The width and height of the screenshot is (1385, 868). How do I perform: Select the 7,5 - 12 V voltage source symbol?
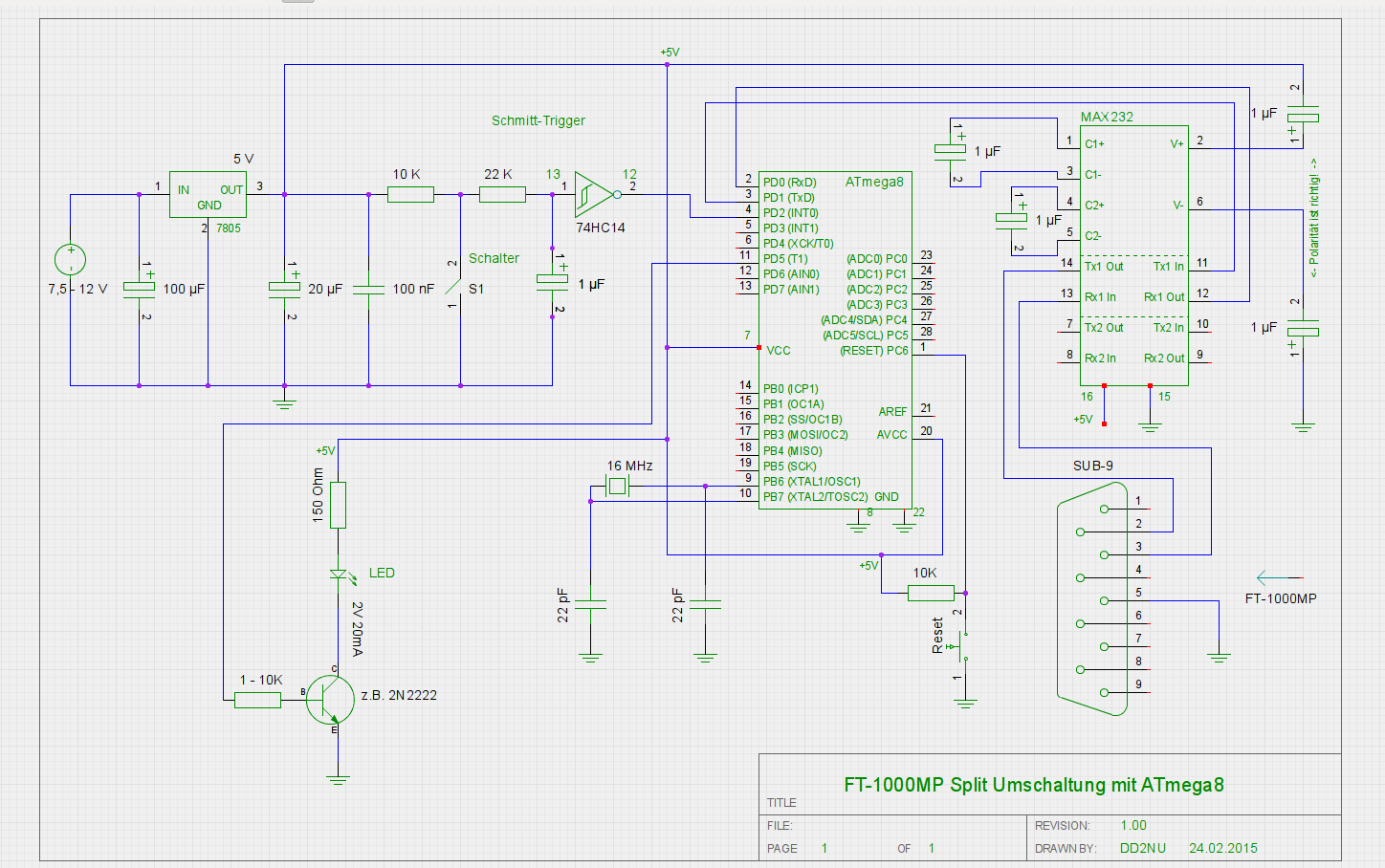pyautogui.click(x=70, y=259)
